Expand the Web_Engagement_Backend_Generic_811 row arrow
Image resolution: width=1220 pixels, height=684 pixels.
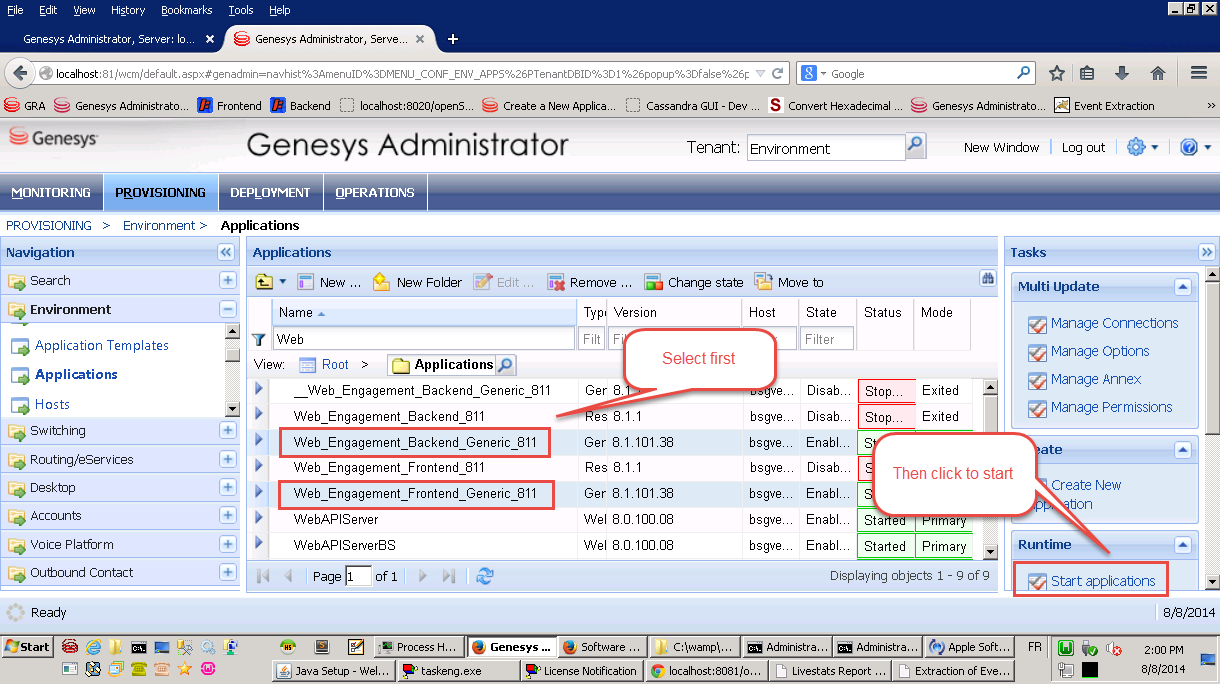pyautogui.click(x=260, y=441)
